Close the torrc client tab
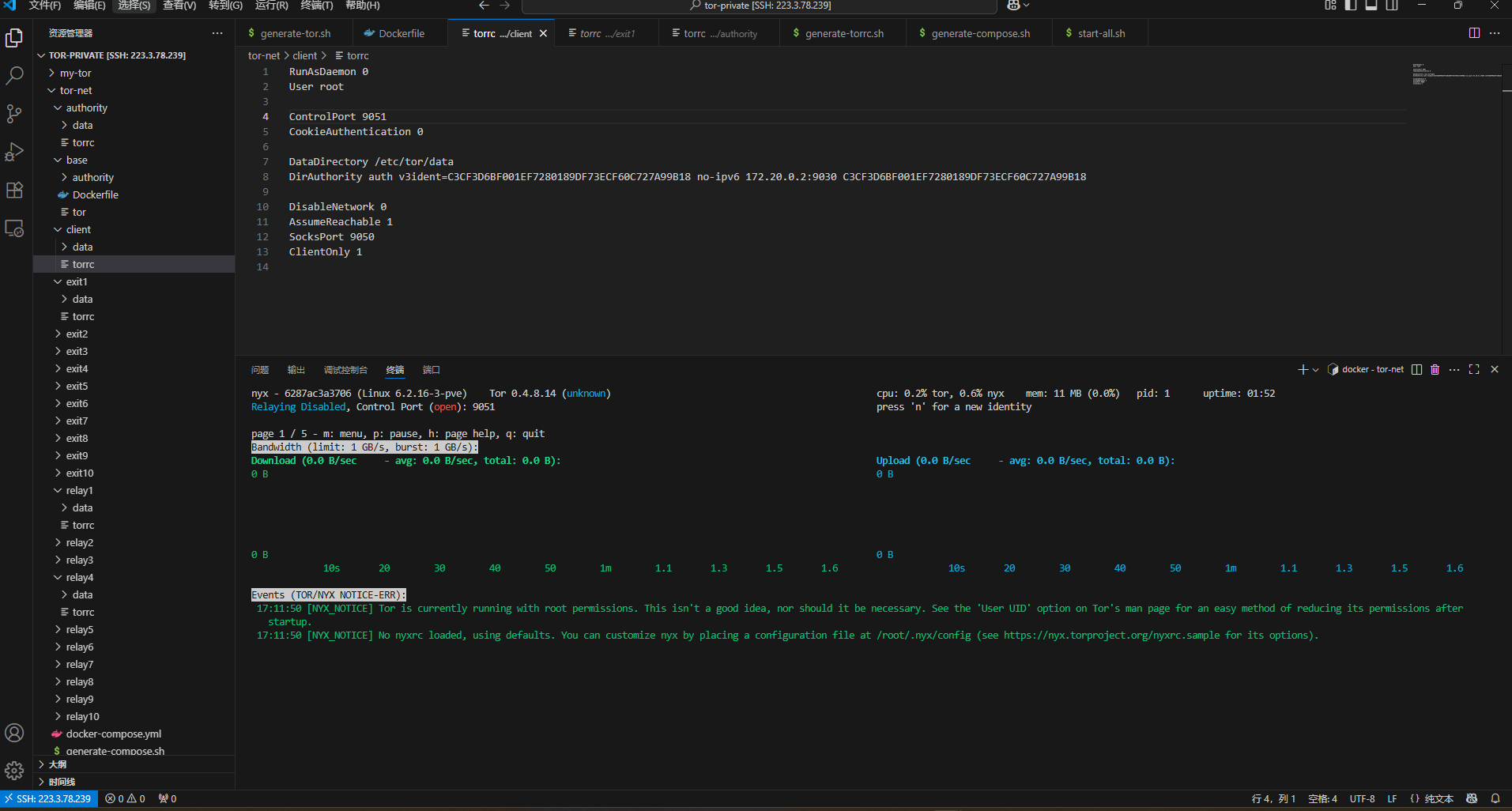This screenshot has height=811, width=1512. [543, 33]
